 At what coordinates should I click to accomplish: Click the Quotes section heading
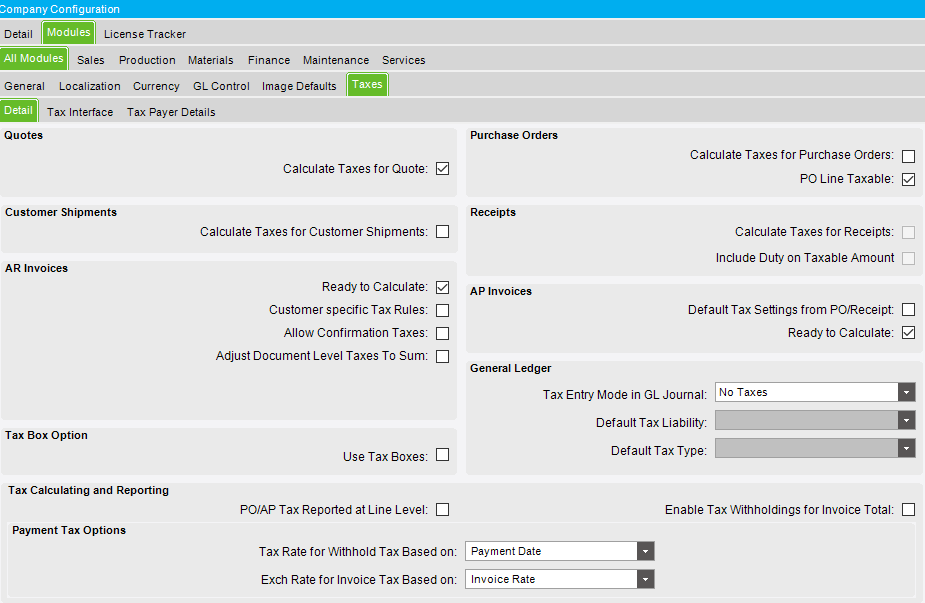click(24, 135)
